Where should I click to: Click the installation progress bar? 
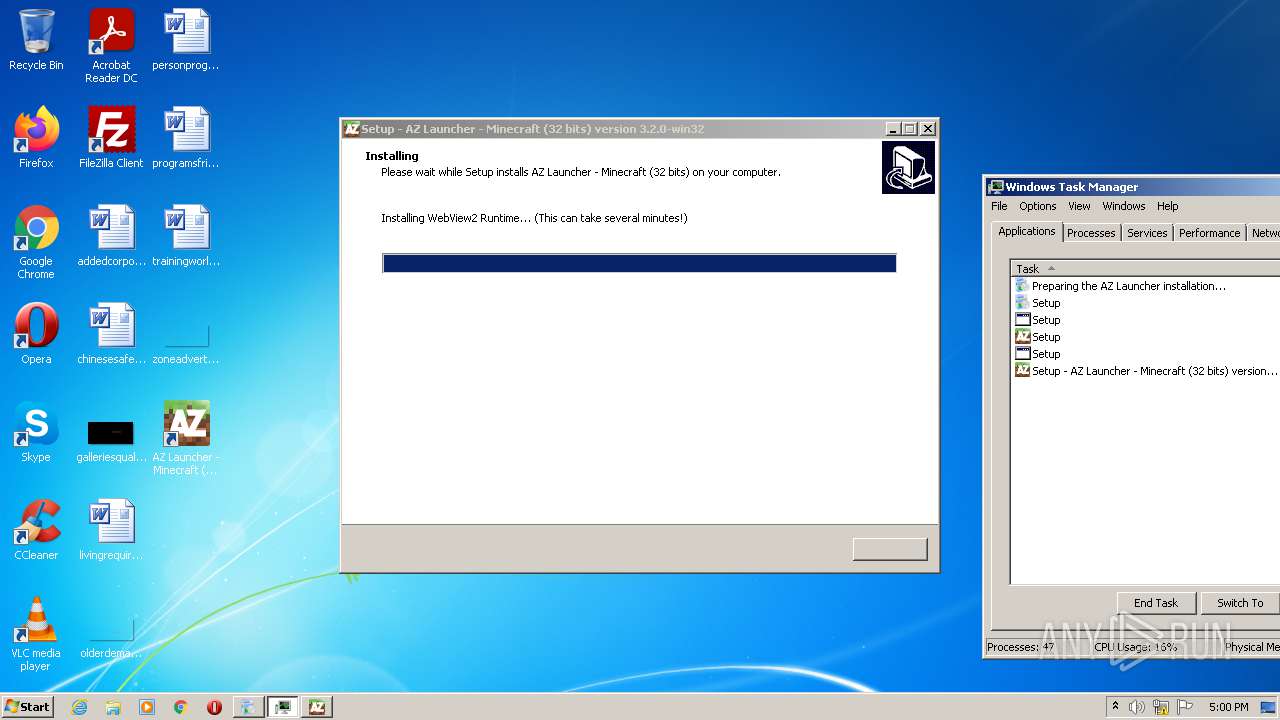point(639,263)
